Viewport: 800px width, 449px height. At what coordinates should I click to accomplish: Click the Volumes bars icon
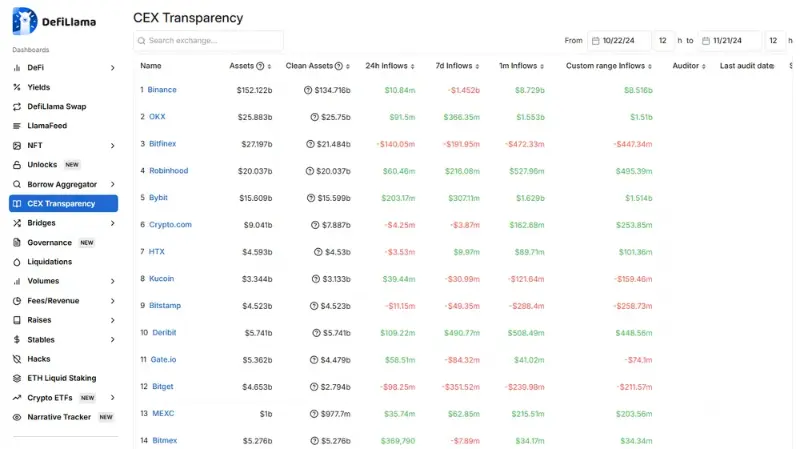(17, 281)
